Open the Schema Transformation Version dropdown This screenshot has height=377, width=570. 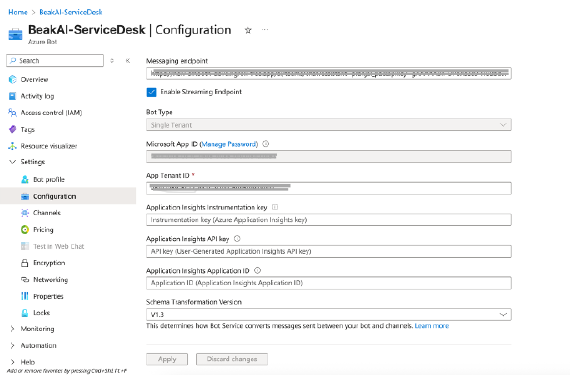[x=329, y=314]
